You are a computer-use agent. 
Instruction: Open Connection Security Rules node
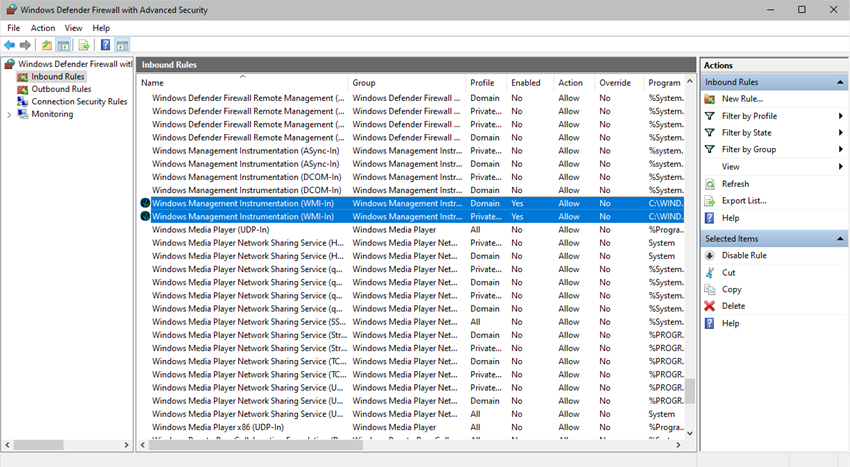(x=78, y=102)
